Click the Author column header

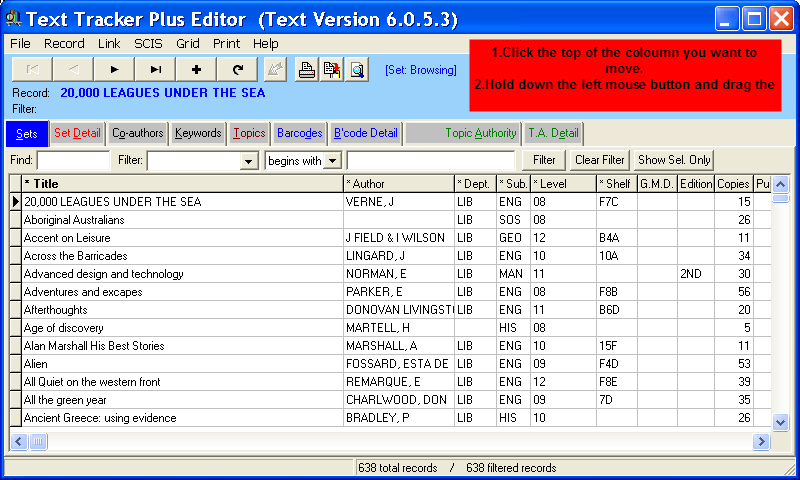pos(399,184)
